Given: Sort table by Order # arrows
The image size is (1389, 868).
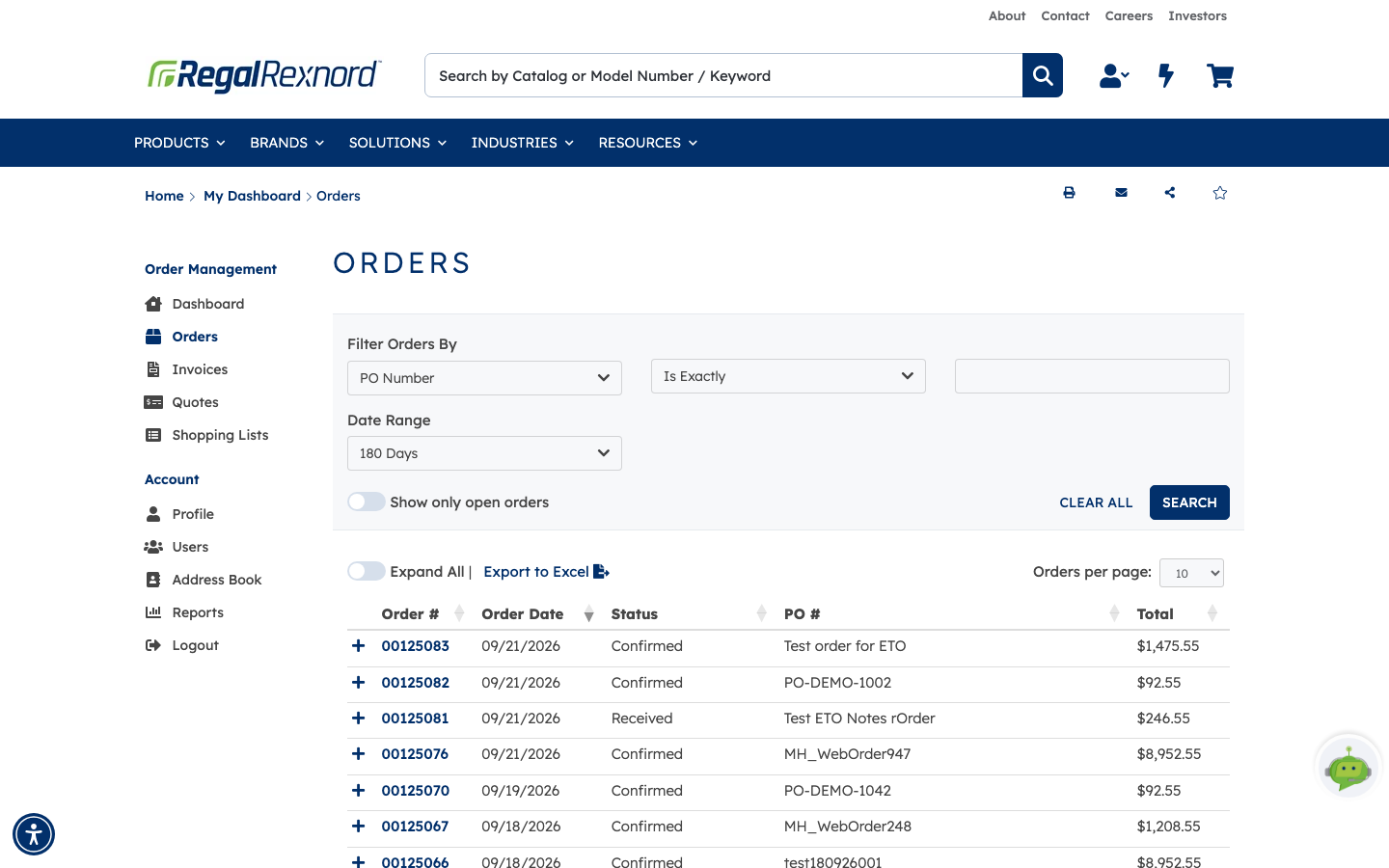Looking at the screenshot, I should pos(459,613).
